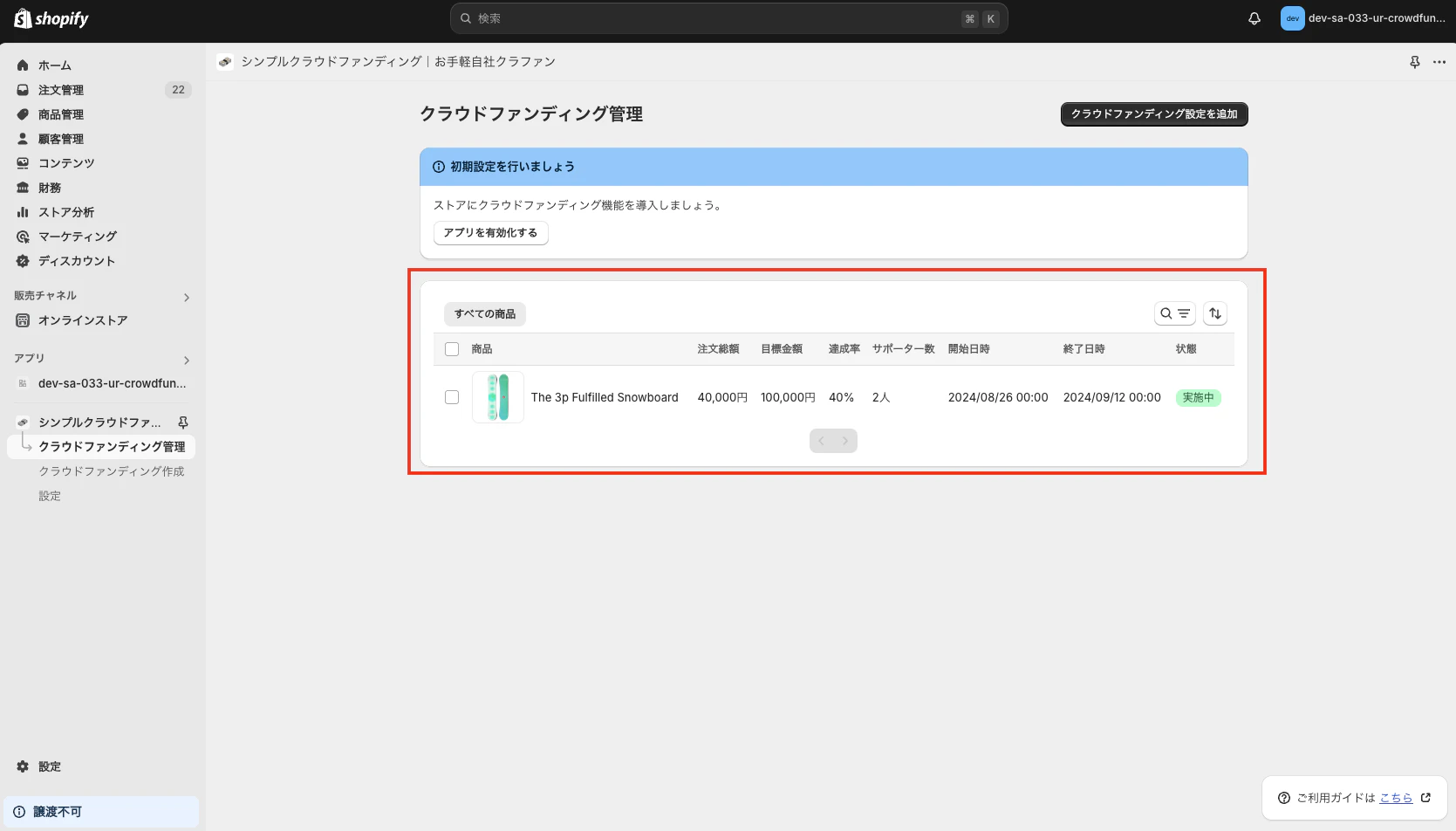Click the sort icon in the product table
Image resolution: width=1456 pixels, height=831 pixels.
coord(1214,312)
